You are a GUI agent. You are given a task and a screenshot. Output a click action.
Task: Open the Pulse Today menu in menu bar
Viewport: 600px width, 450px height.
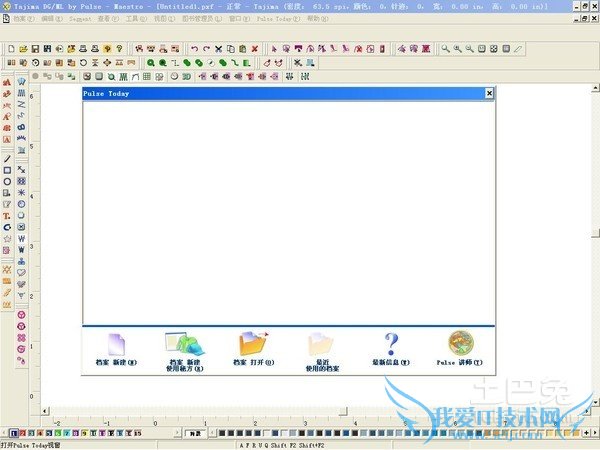[278, 18]
